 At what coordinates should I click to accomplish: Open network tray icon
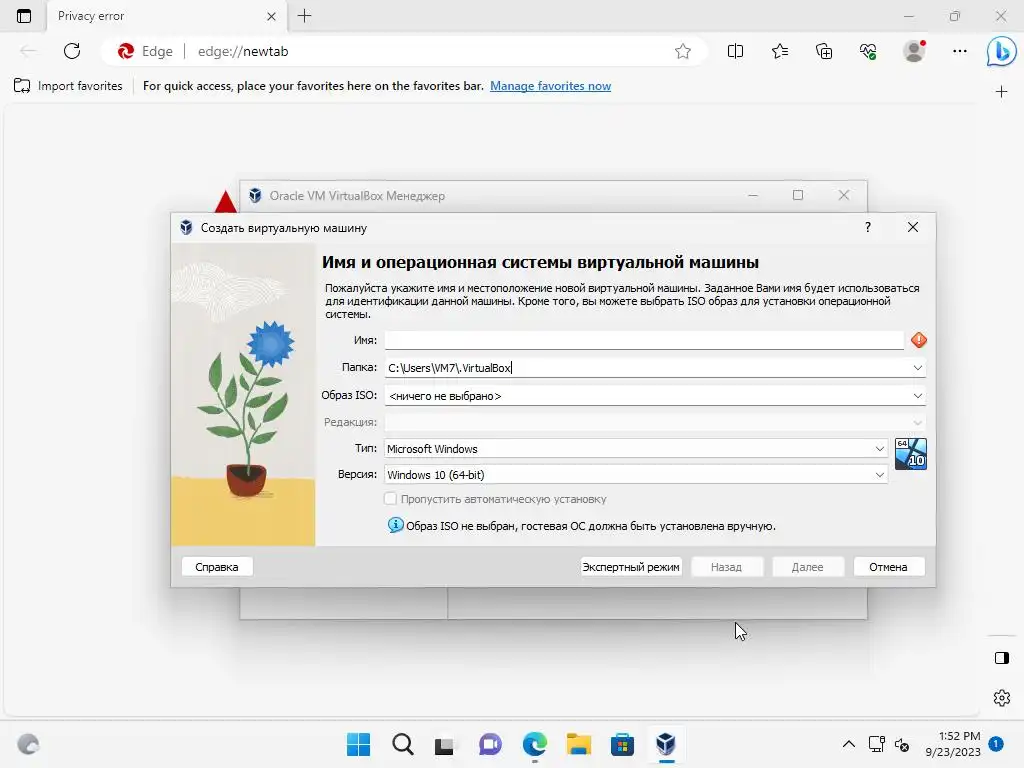coord(876,744)
